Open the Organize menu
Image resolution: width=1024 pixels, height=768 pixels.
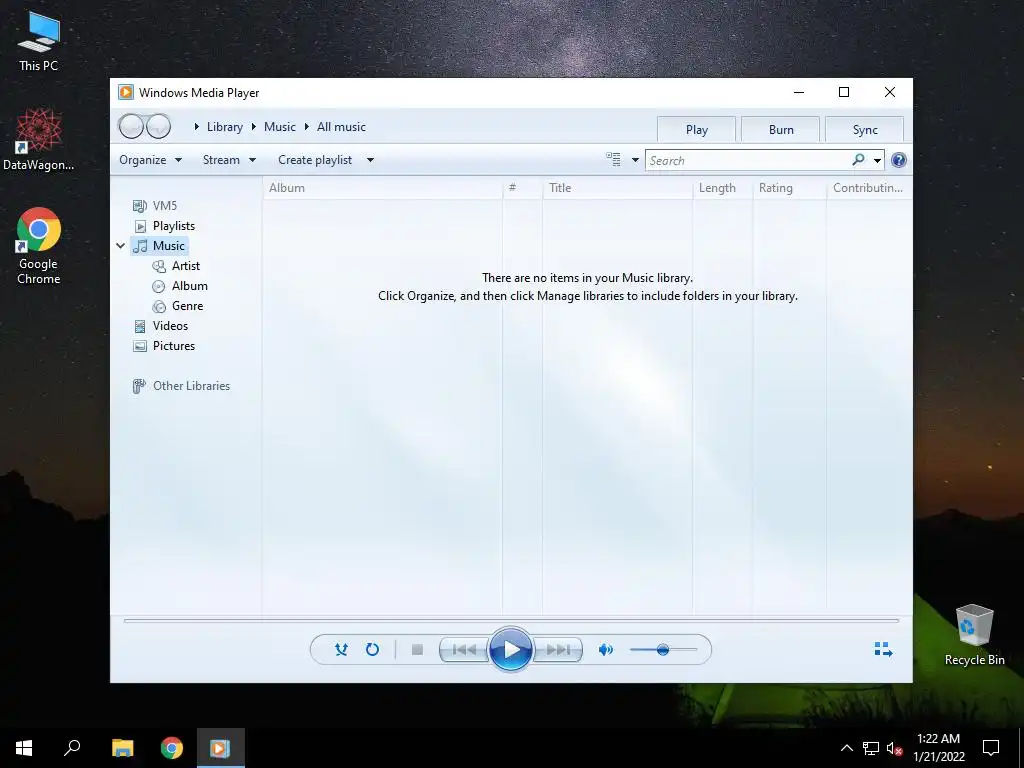coord(150,160)
